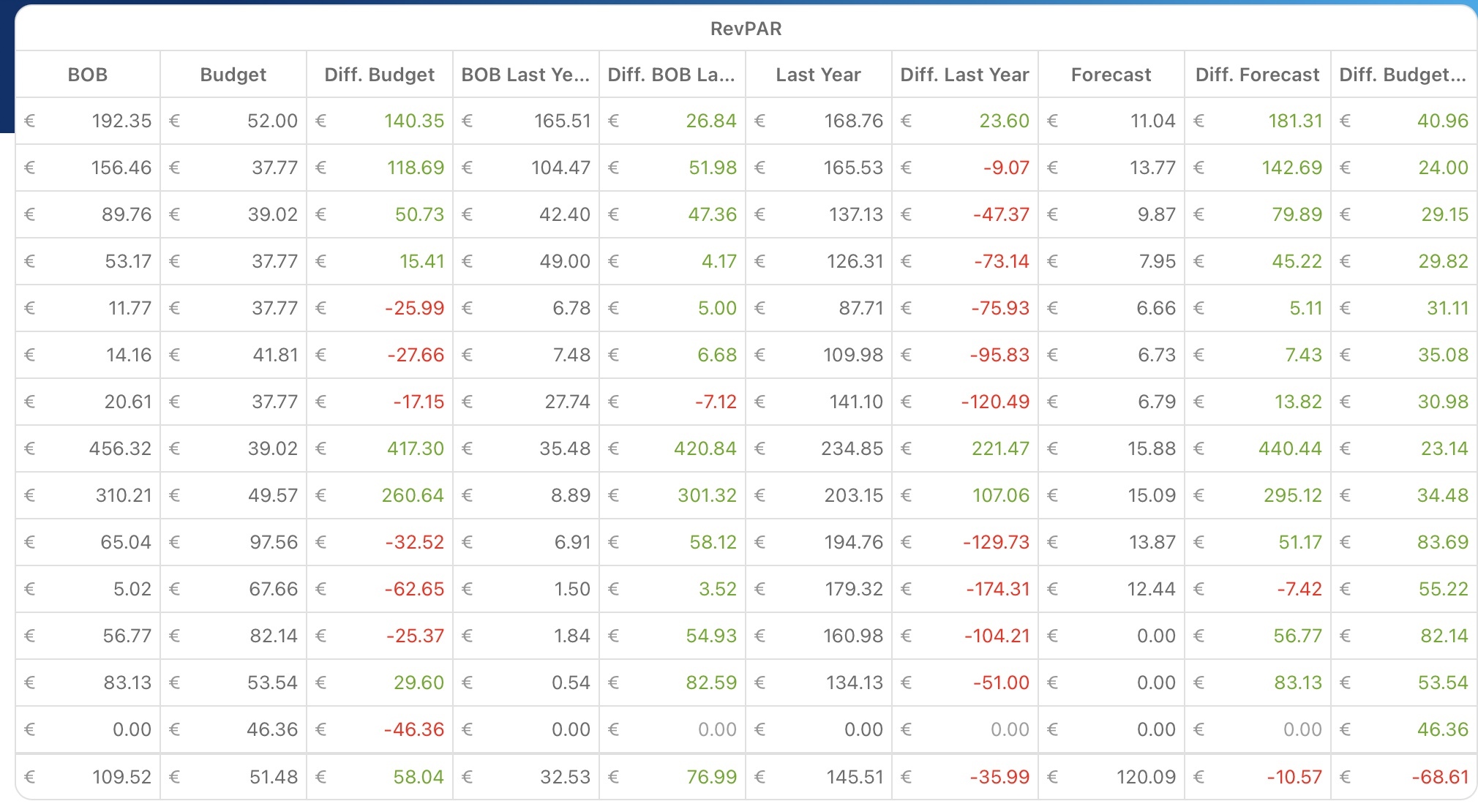This screenshot has width=1478, height=812.
Task: Select Diff. Forecast cell 440.44
Action: [1289, 448]
